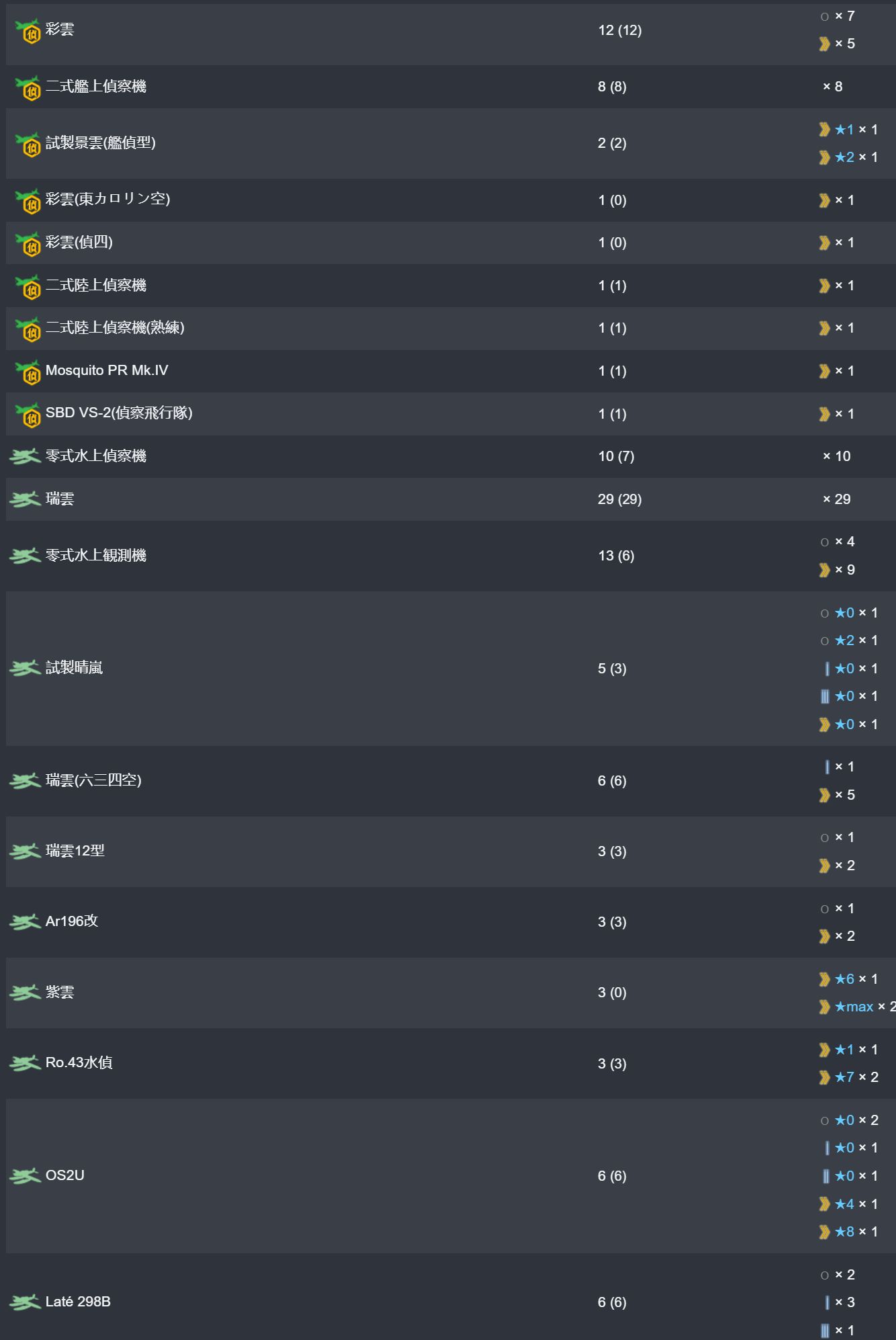Click the seaplane icon next to OS2U
Viewport: 896px width, 1340px height.
26,1175
